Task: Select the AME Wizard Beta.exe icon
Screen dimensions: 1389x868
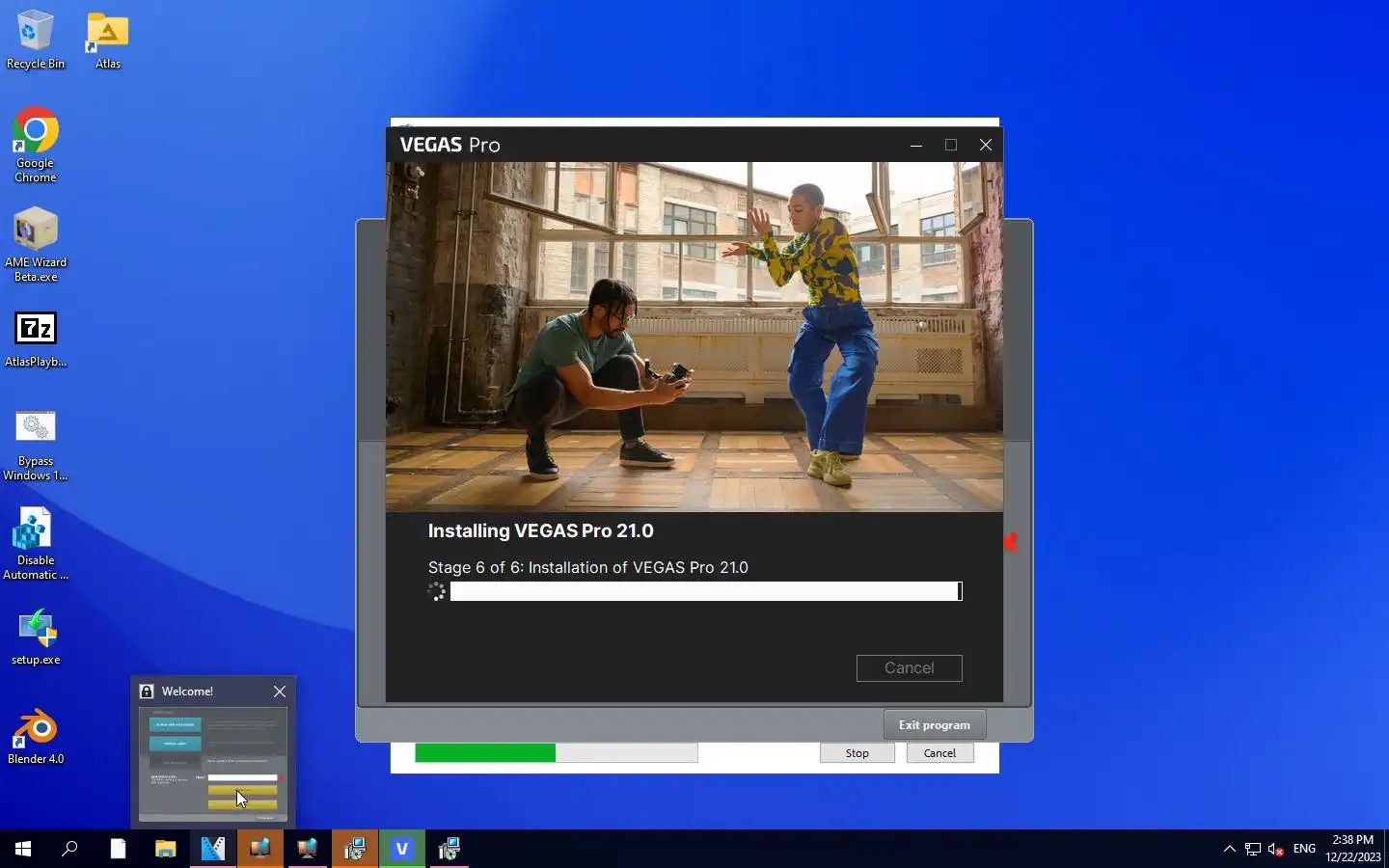Action: click(36, 245)
